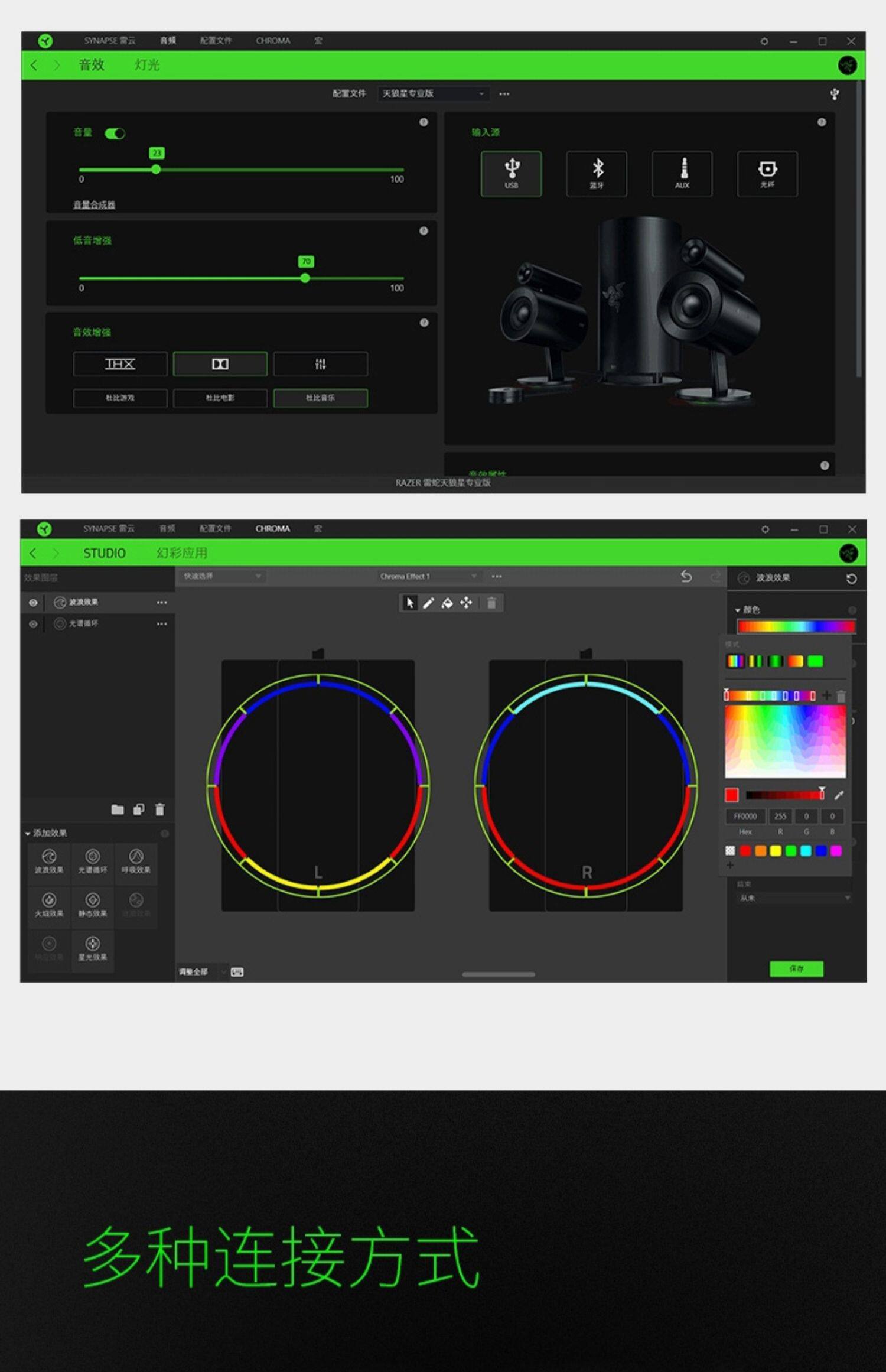This screenshot has height=1372, width=886.
Task: Select the striped yellow-green color mode
Action: click(x=755, y=661)
